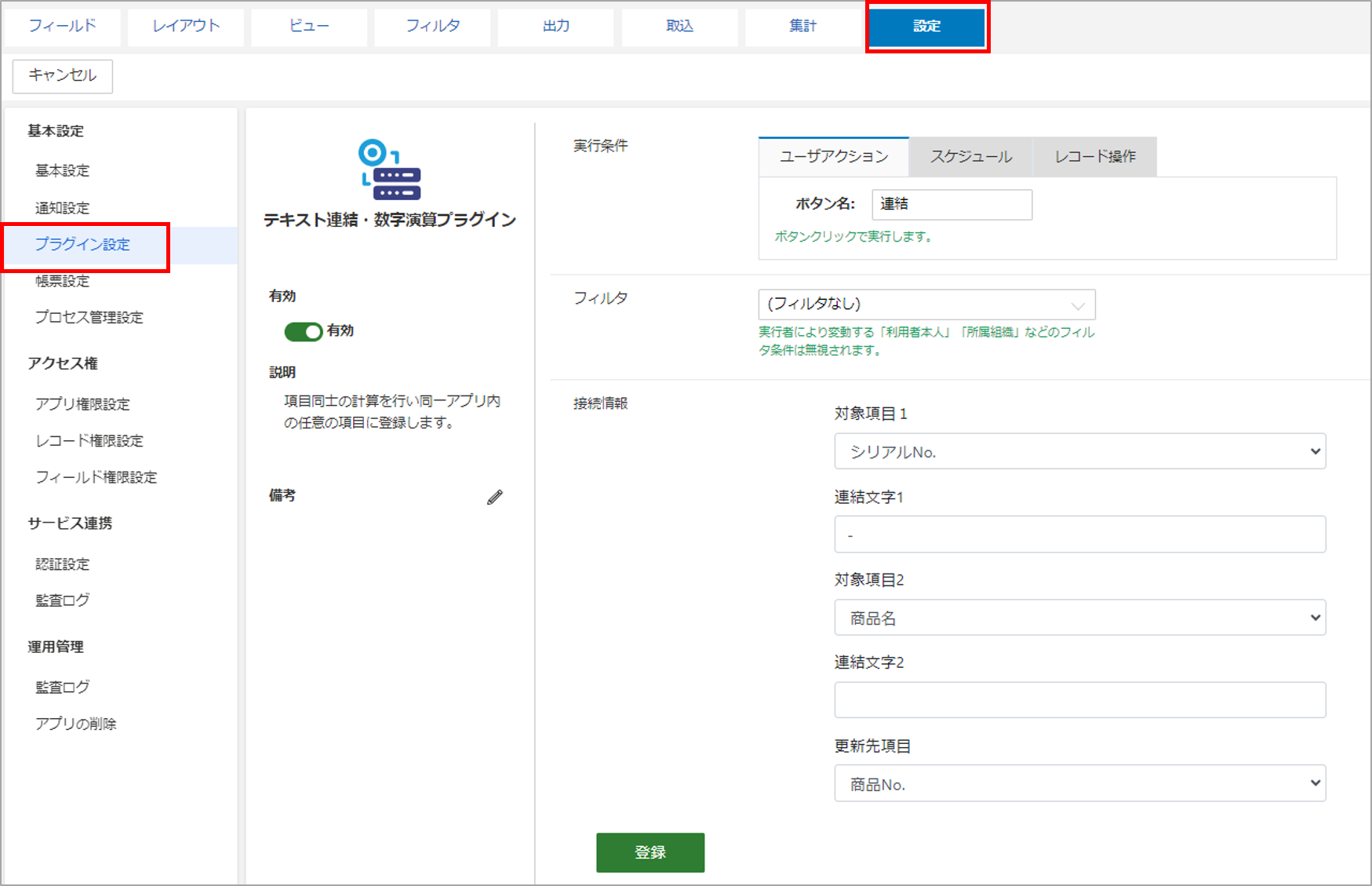Select the ユーザアクション condition tab

pyautogui.click(x=834, y=156)
